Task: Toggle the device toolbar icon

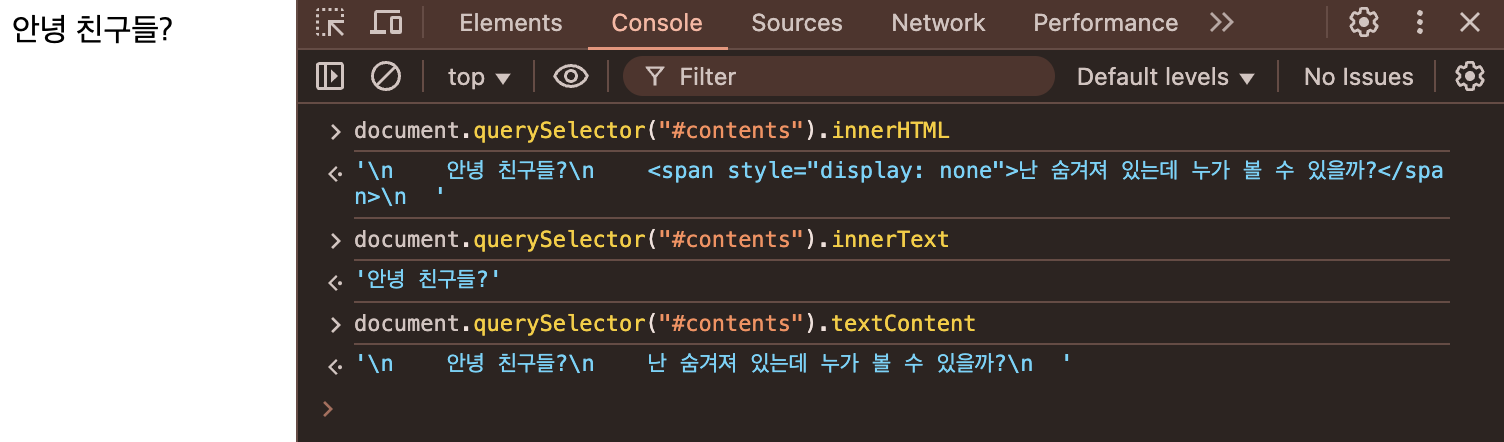Action: tap(386, 23)
